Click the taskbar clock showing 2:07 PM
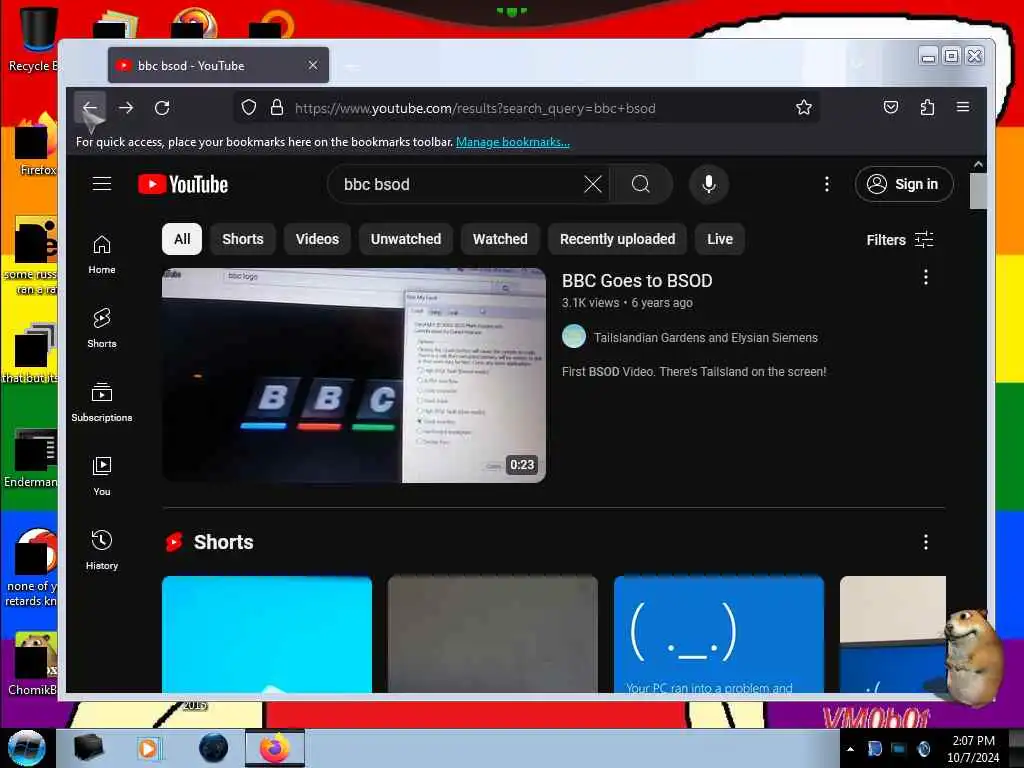The width and height of the screenshot is (1024, 768). pyautogui.click(x=973, y=749)
